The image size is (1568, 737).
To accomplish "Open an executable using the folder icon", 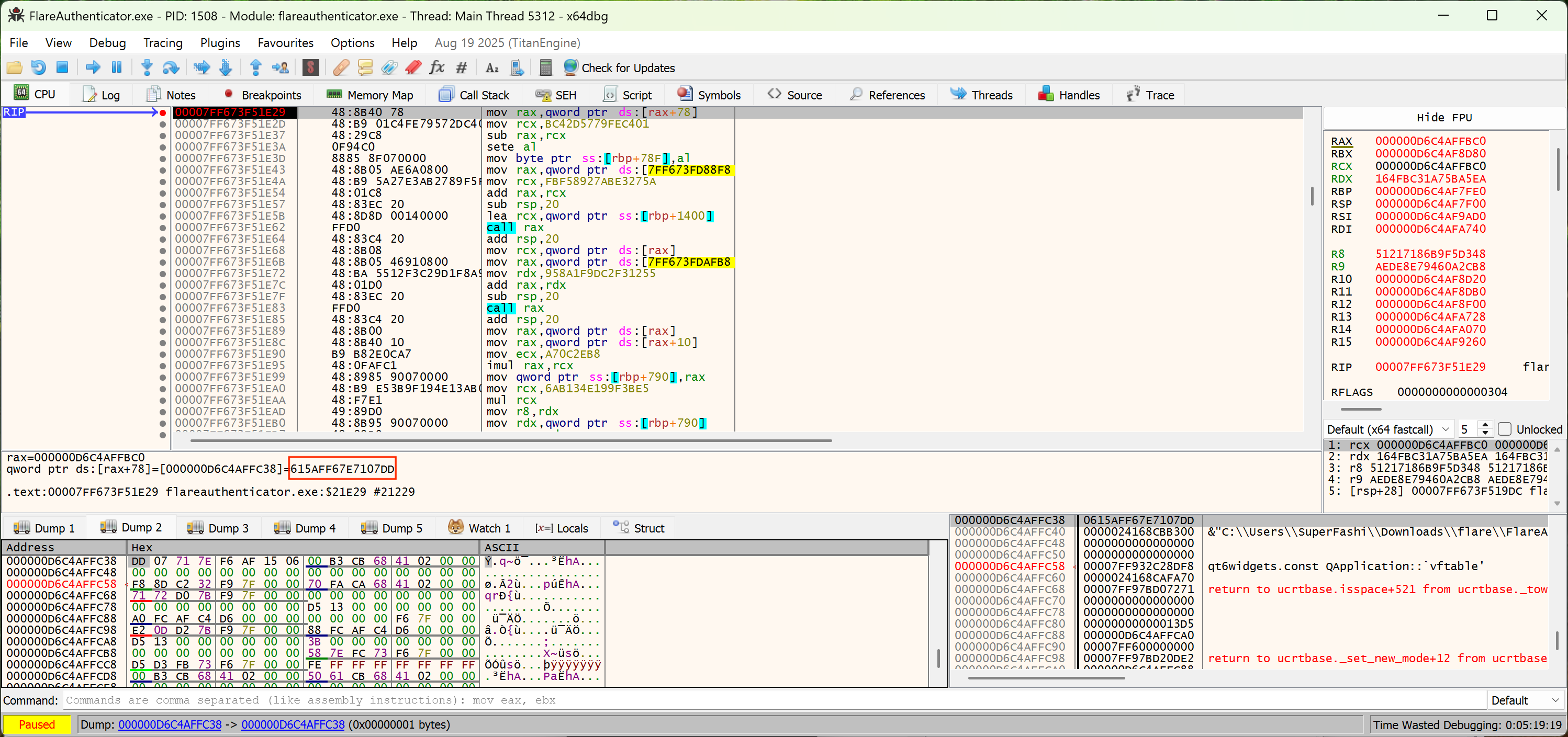I will click(x=15, y=67).
